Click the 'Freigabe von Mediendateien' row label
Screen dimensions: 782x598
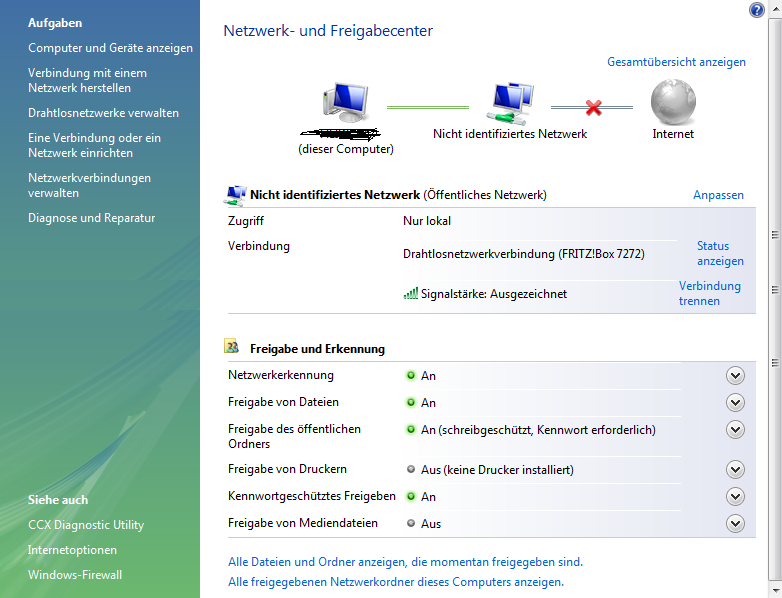pos(303,523)
